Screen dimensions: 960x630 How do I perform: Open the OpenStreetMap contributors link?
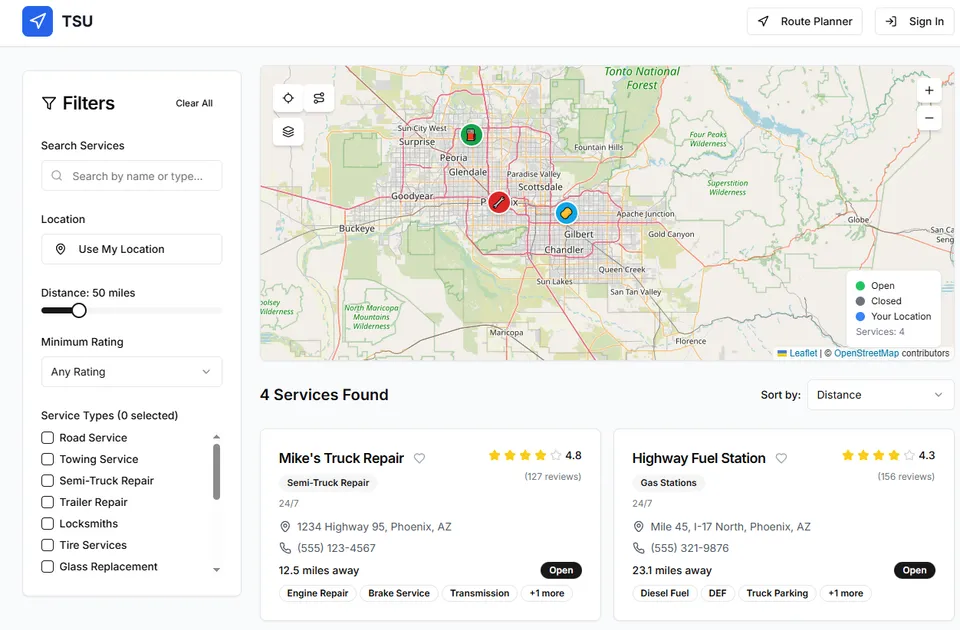click(x=866, y=353)
